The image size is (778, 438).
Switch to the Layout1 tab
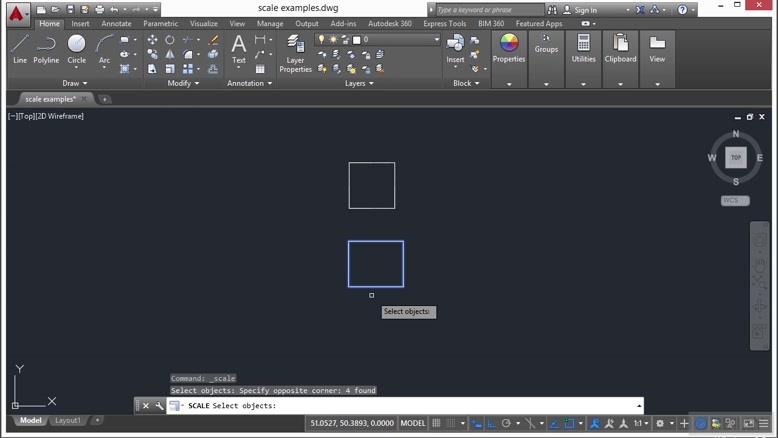click(x=67, y=420)
